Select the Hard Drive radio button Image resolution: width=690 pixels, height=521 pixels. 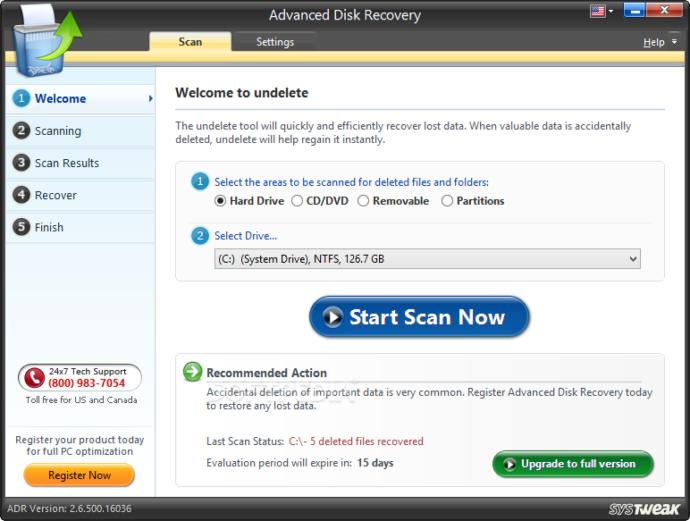[220, 201]
